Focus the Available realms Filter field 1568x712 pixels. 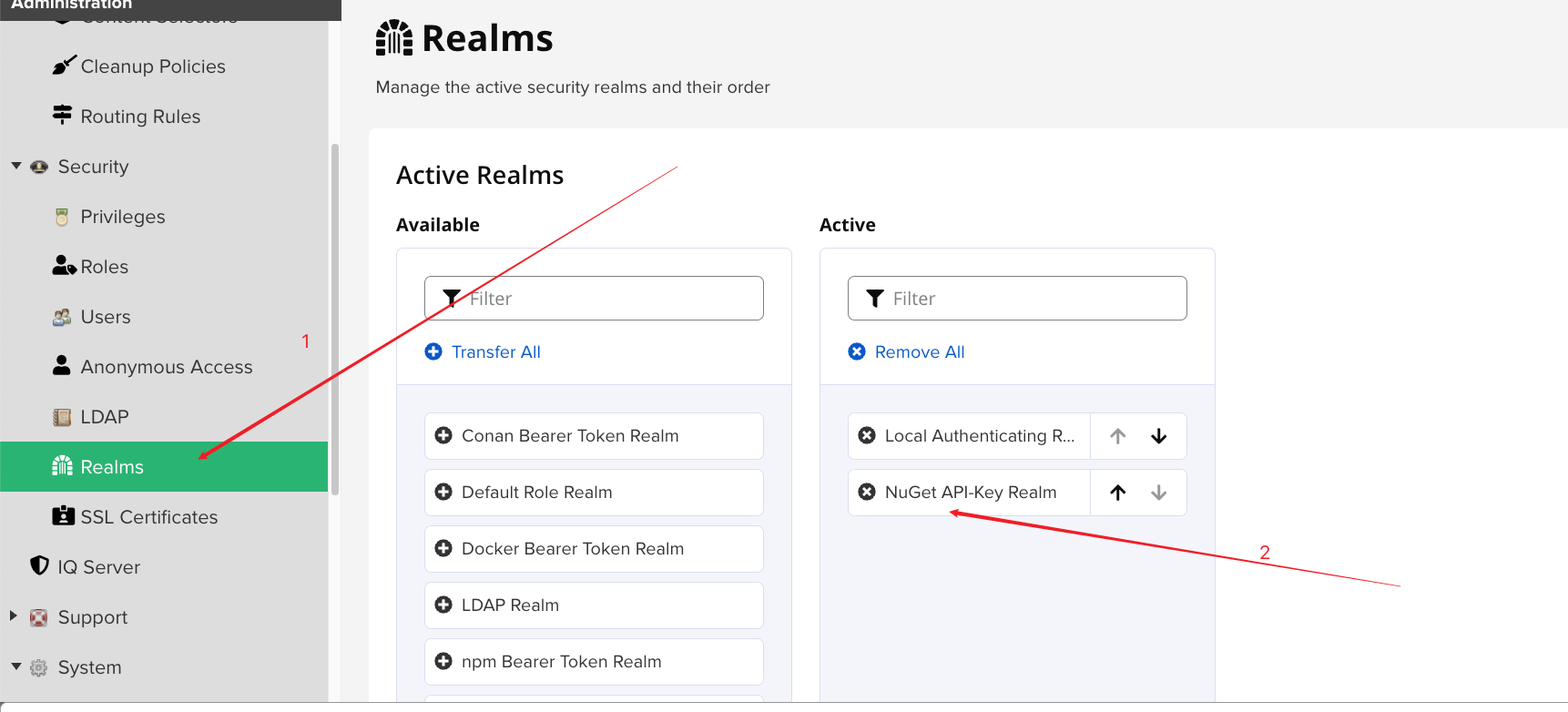tap(594, 299)
